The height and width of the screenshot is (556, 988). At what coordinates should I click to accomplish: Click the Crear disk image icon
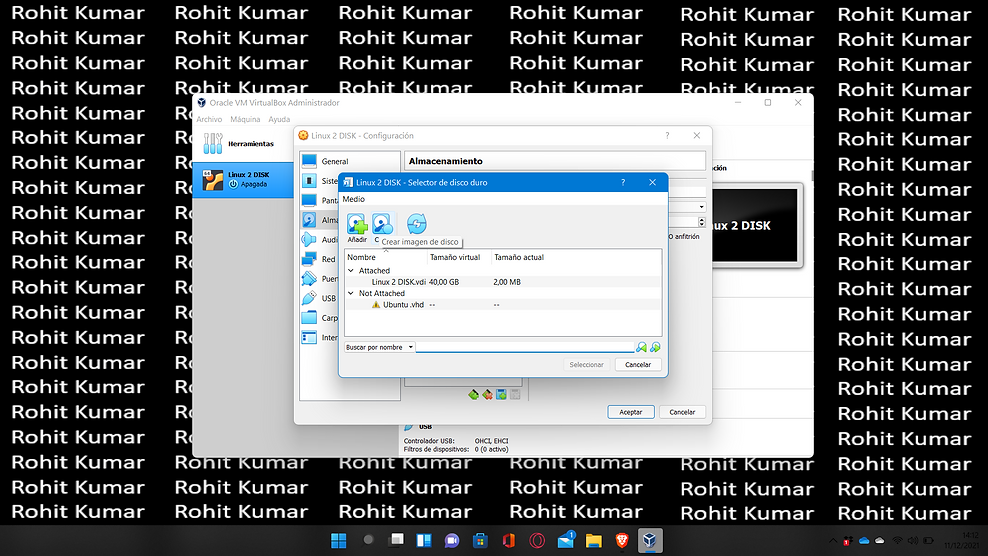click(382, 224)
